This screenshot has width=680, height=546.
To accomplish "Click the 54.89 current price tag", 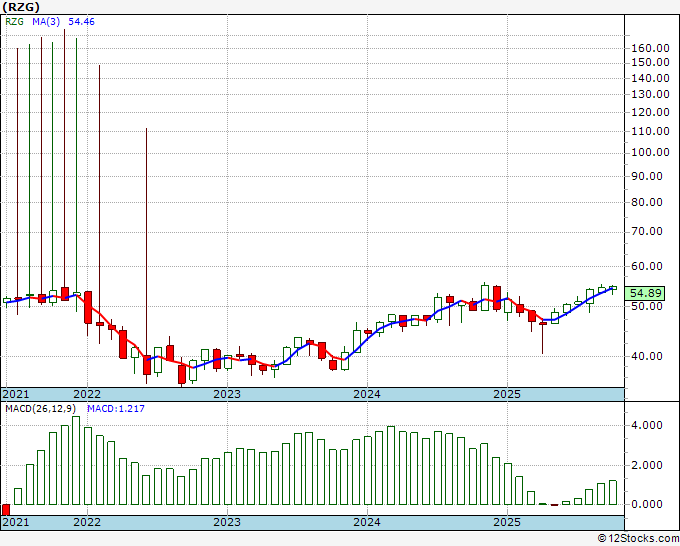I will [x=646, y=293].
